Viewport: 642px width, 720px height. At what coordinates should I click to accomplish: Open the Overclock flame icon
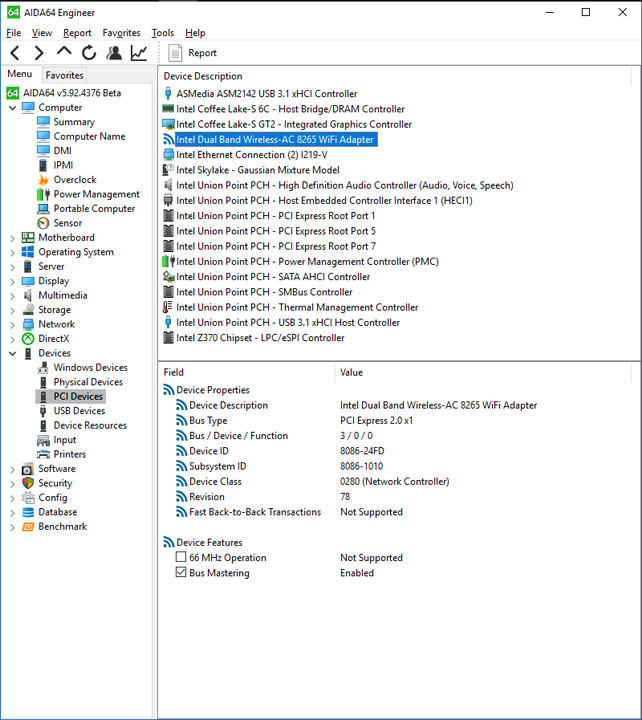click(x=43, y=180)
